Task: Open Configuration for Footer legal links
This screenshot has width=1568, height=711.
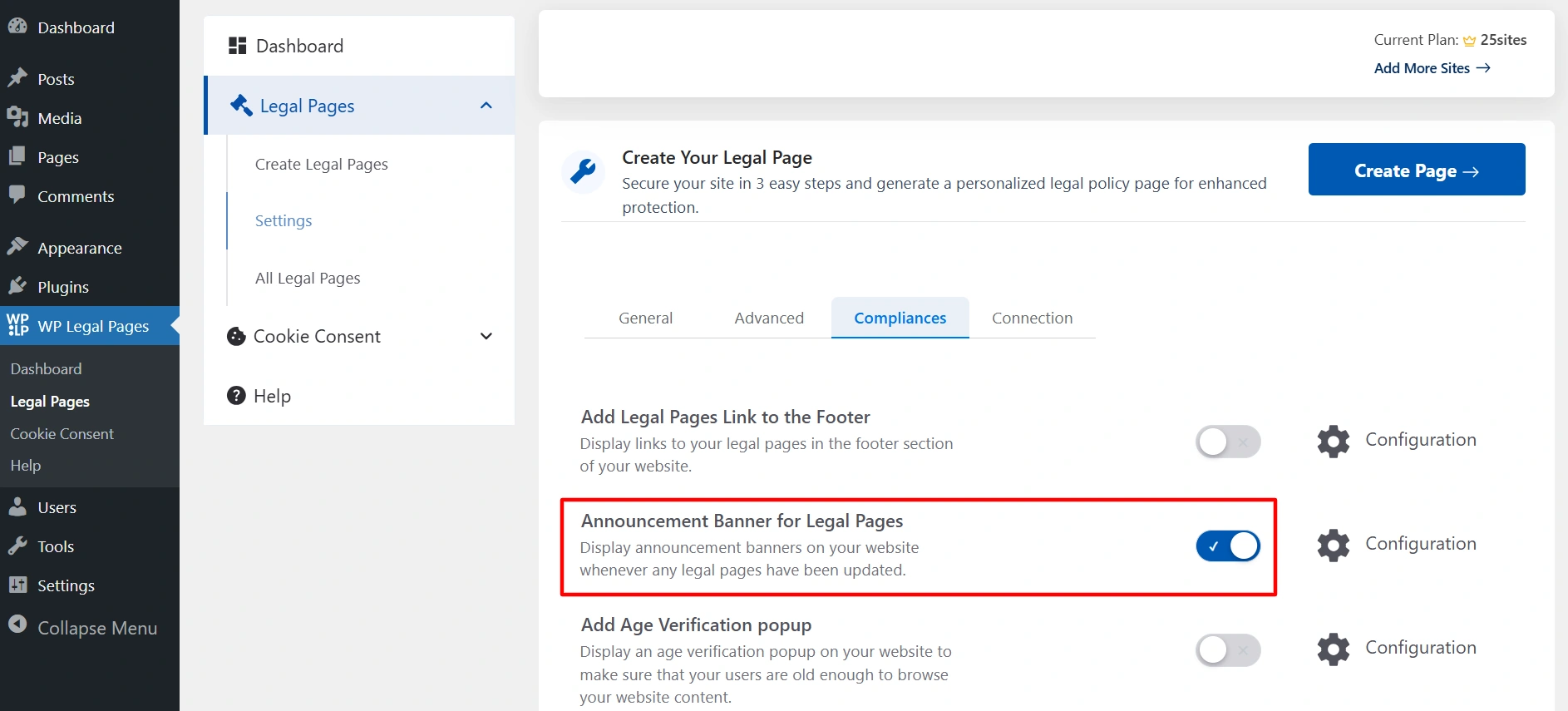Action: click(x=1421, y=439)
